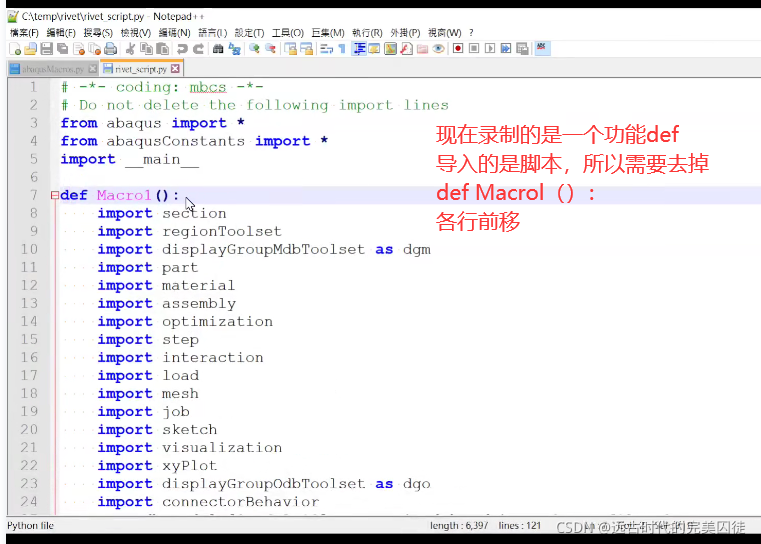
Task: Undo the last edit
Action: point(182,49)
